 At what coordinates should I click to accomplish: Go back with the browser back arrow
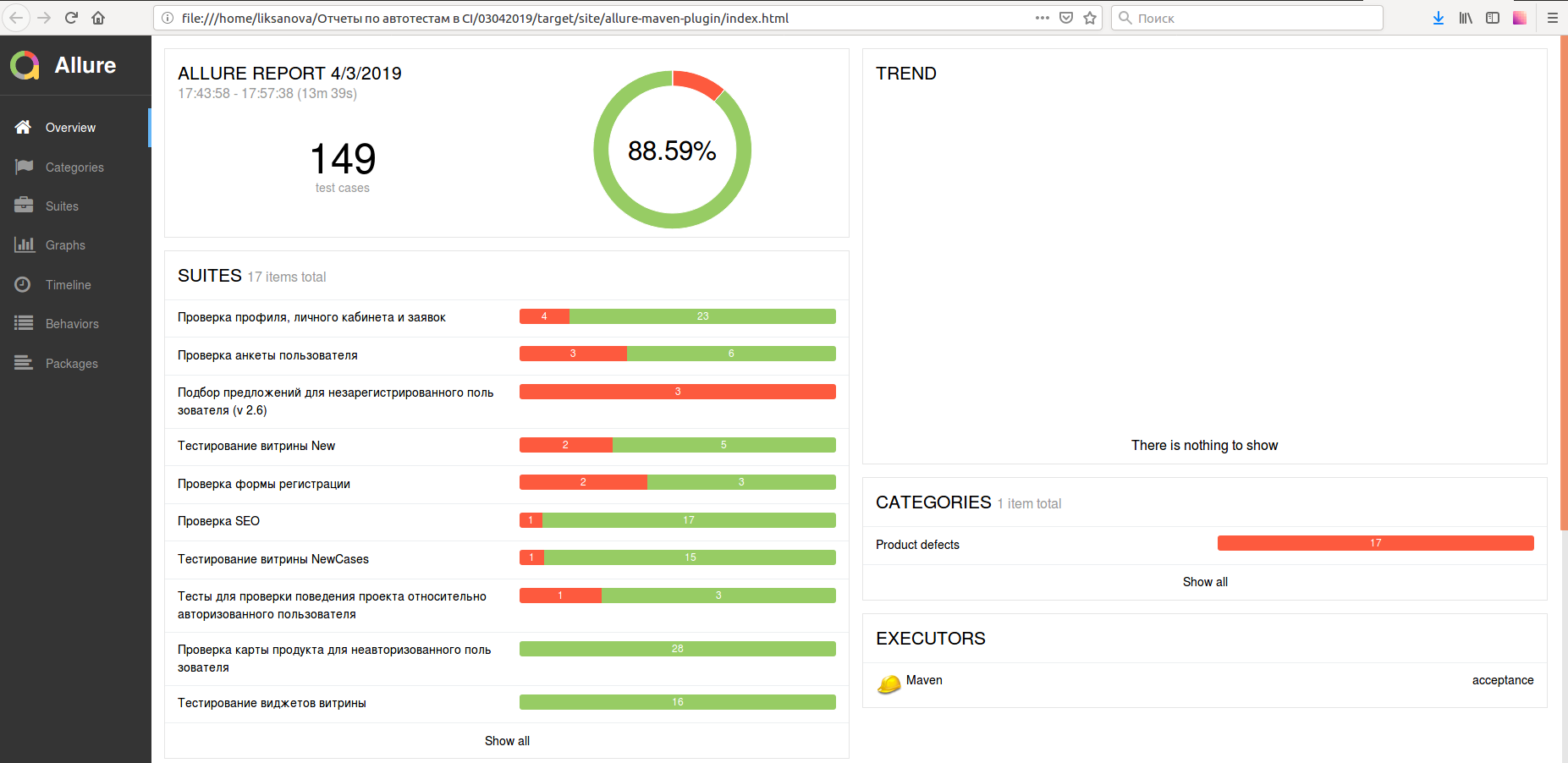[16, 18]
